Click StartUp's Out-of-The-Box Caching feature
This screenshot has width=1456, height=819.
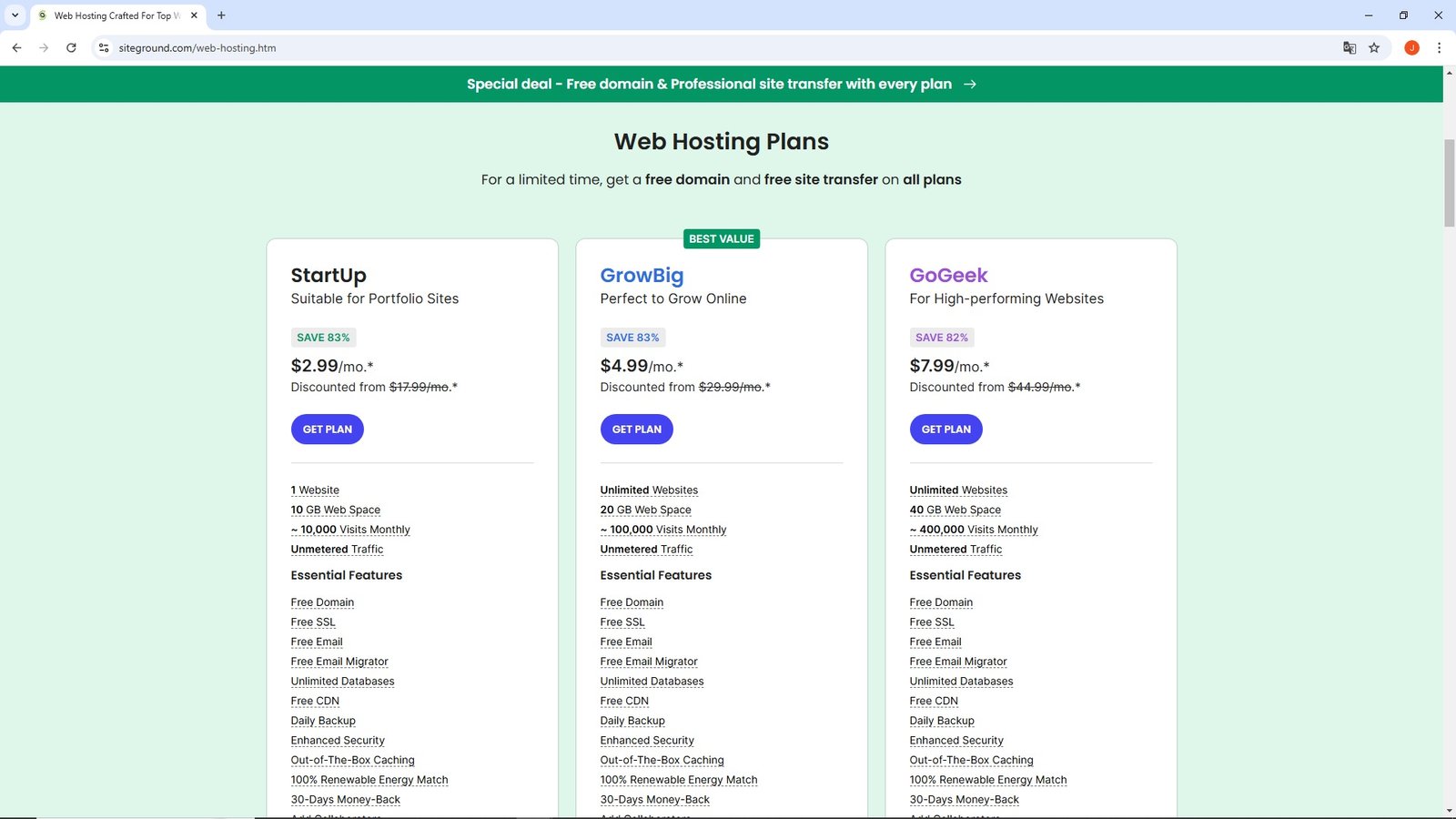pos(353,760)
